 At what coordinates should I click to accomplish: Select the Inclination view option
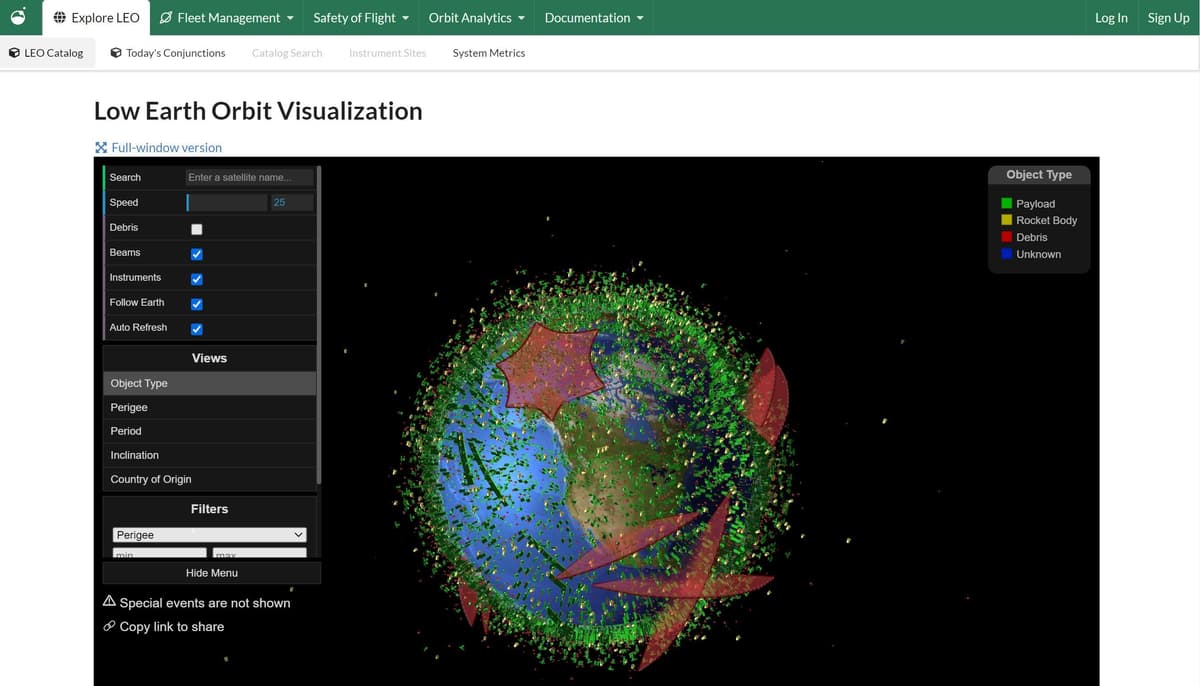pos(135,455)
